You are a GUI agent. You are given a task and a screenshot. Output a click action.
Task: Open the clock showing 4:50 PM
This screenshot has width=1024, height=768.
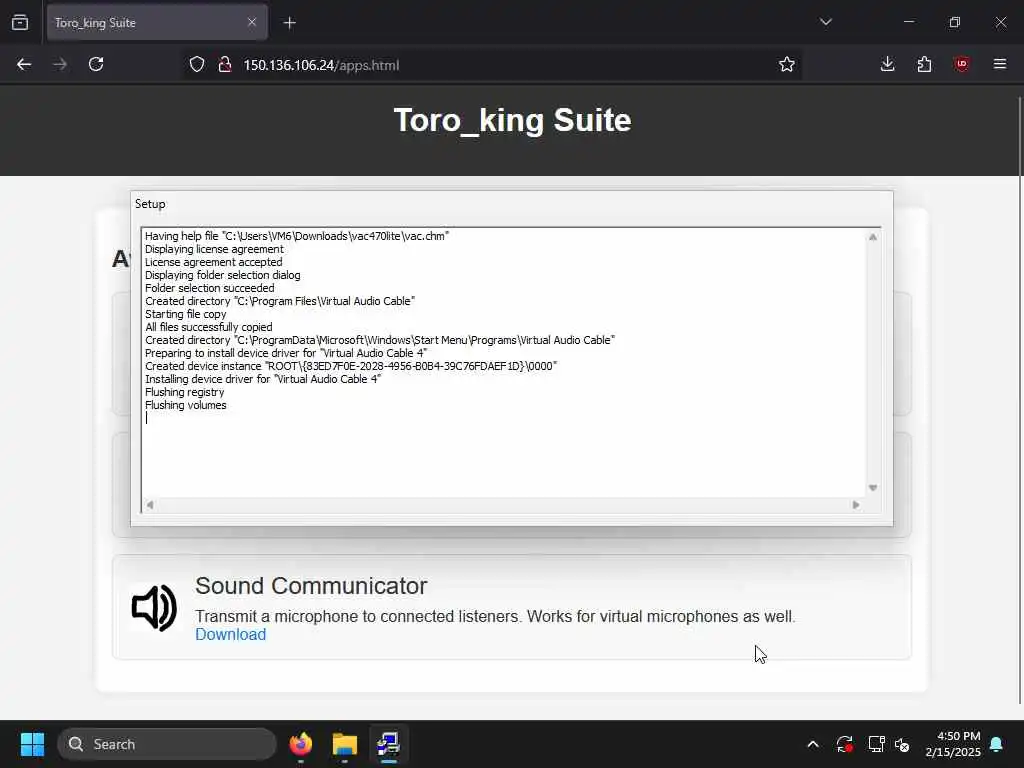(x=952, y=744)
